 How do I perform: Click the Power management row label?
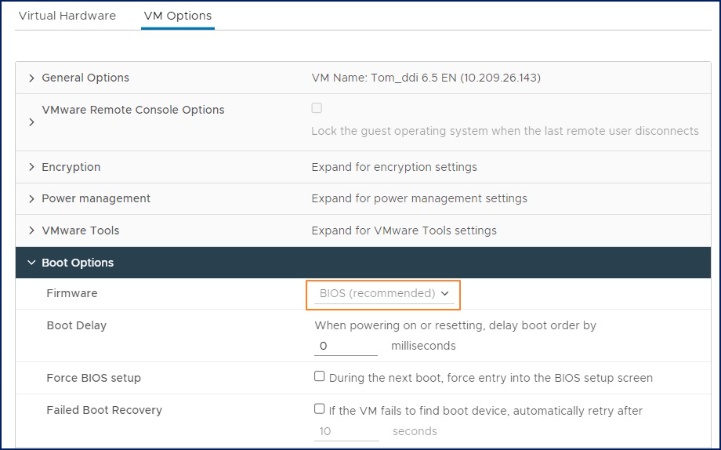(96, 199)
